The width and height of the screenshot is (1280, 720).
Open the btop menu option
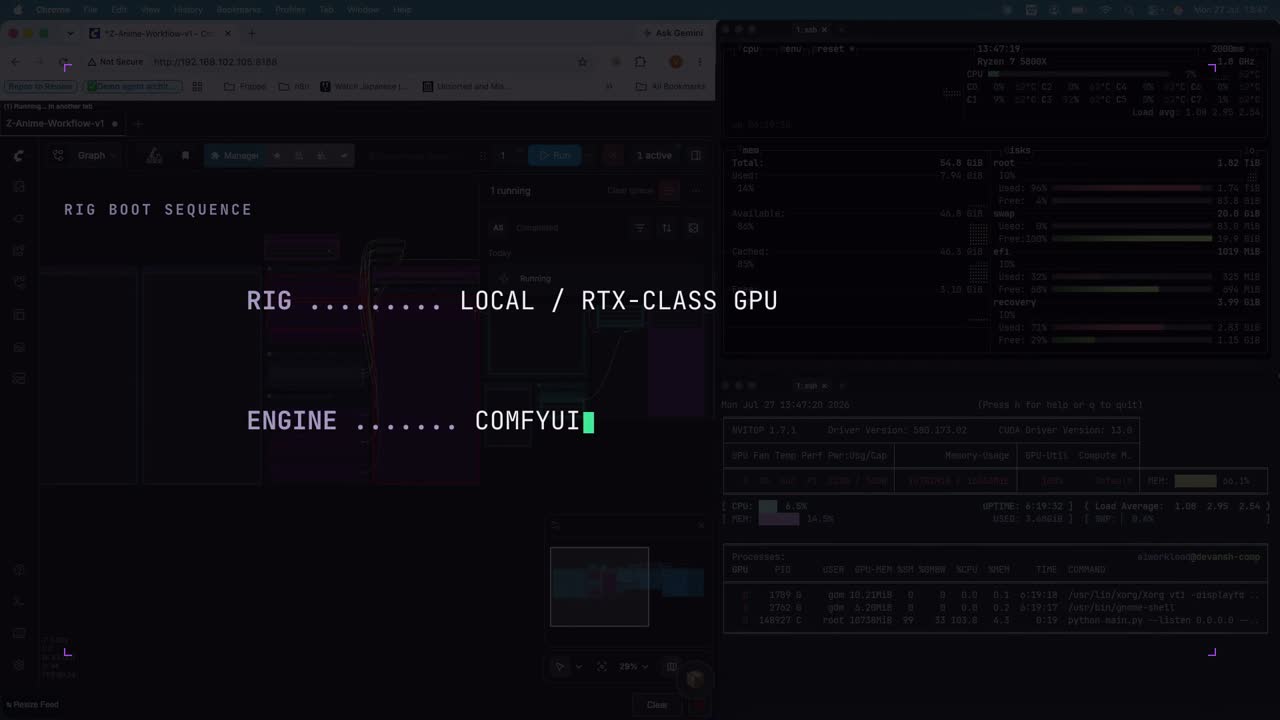(792, 49)
